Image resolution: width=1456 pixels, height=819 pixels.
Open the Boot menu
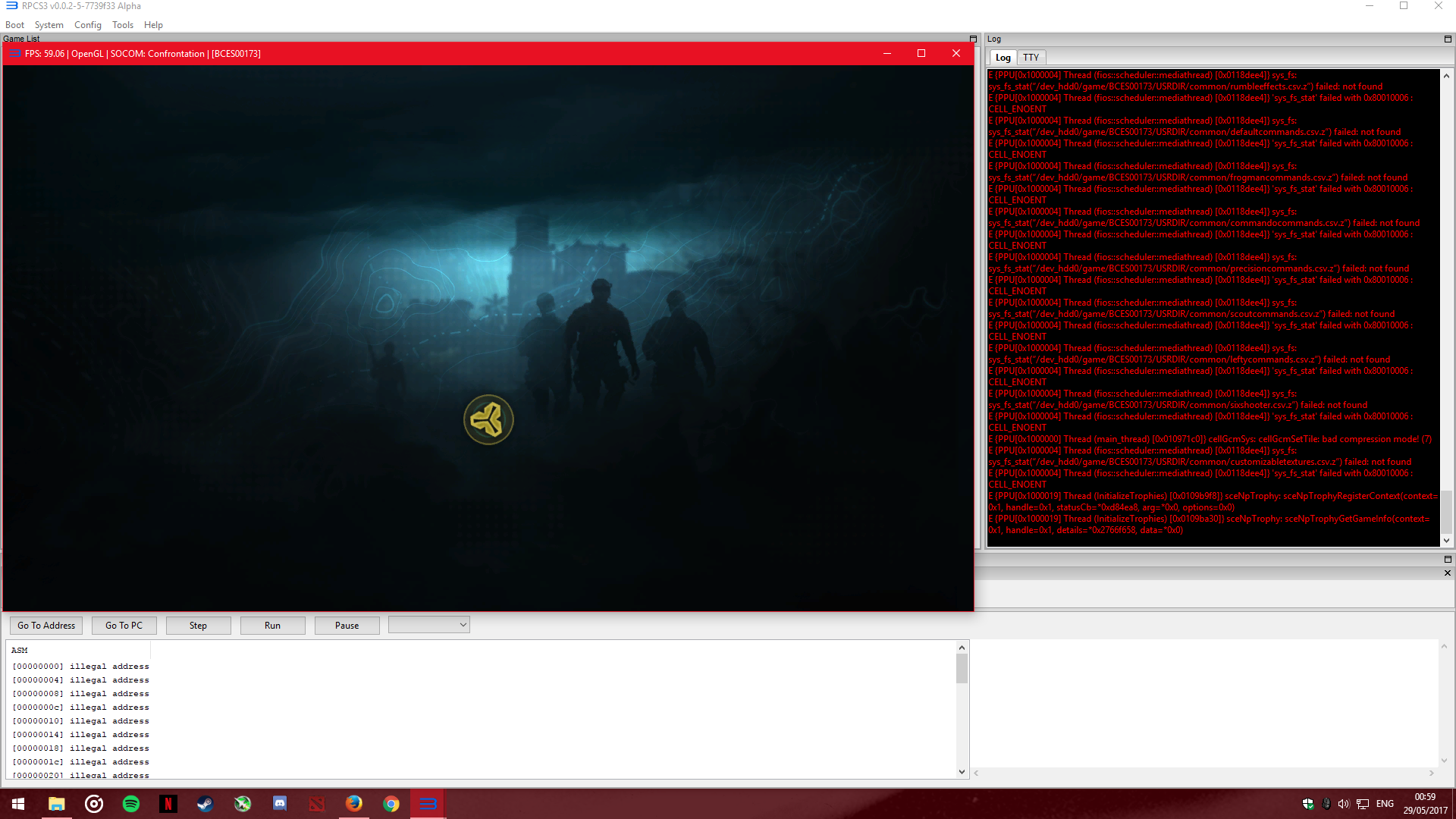(x=14, y=25)
